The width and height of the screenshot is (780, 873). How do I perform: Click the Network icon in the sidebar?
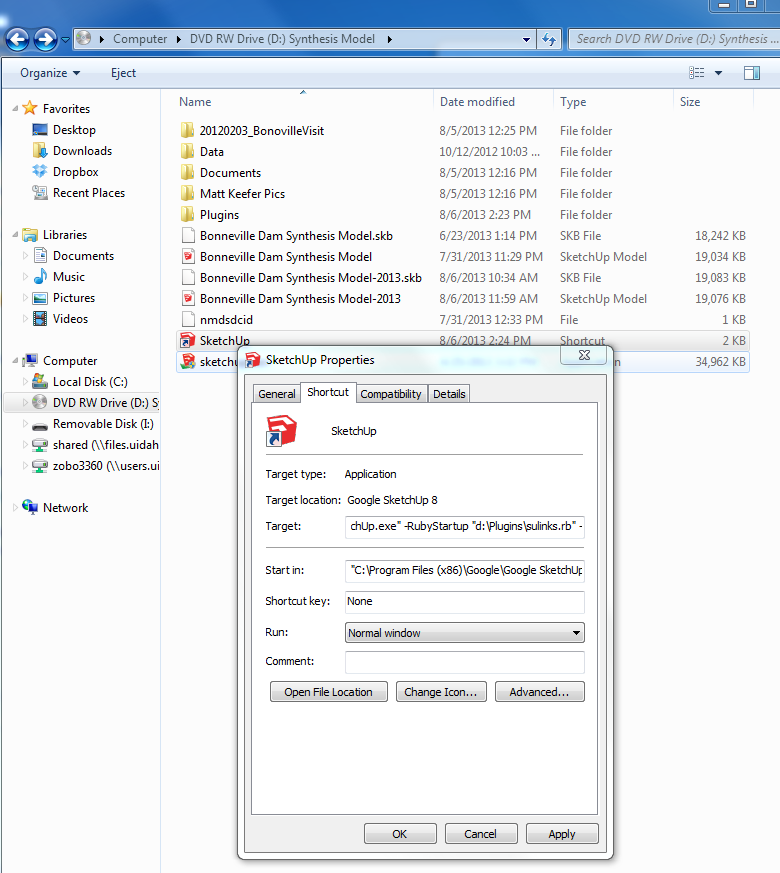[x=30, y=508]
